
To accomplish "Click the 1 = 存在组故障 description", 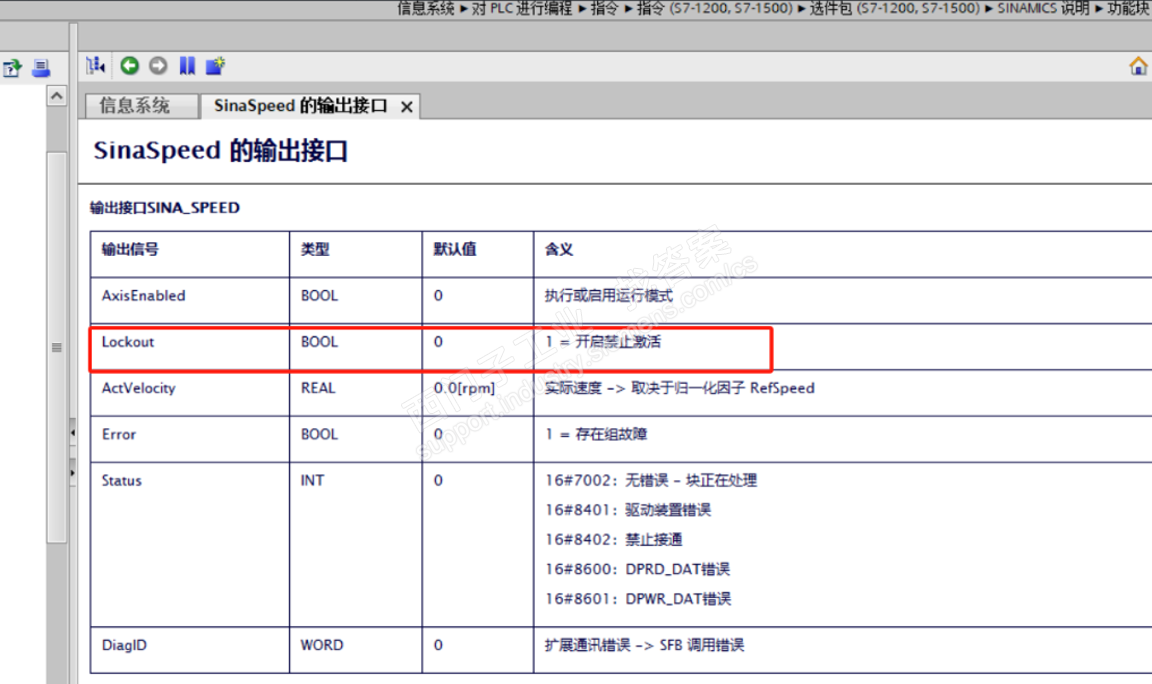I will click(596, 435).
